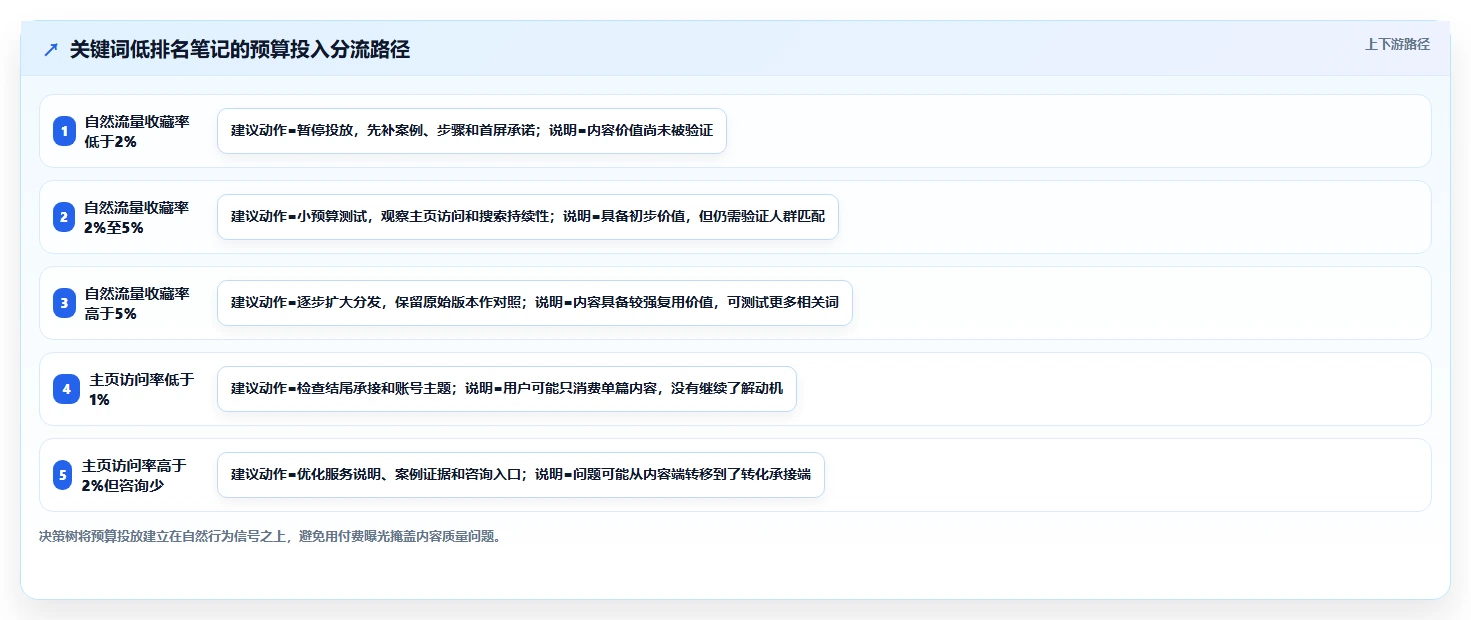Click the number 2 step badge
The image size is (1471, 620).
coord(64,217)
